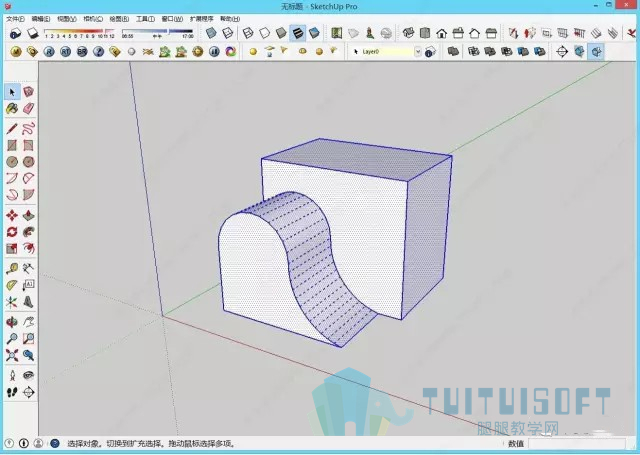Choose the Freehand drawing tool
The height and width of the screenshot is (455, 640).
pyautogui.click(x=28, y=129)
